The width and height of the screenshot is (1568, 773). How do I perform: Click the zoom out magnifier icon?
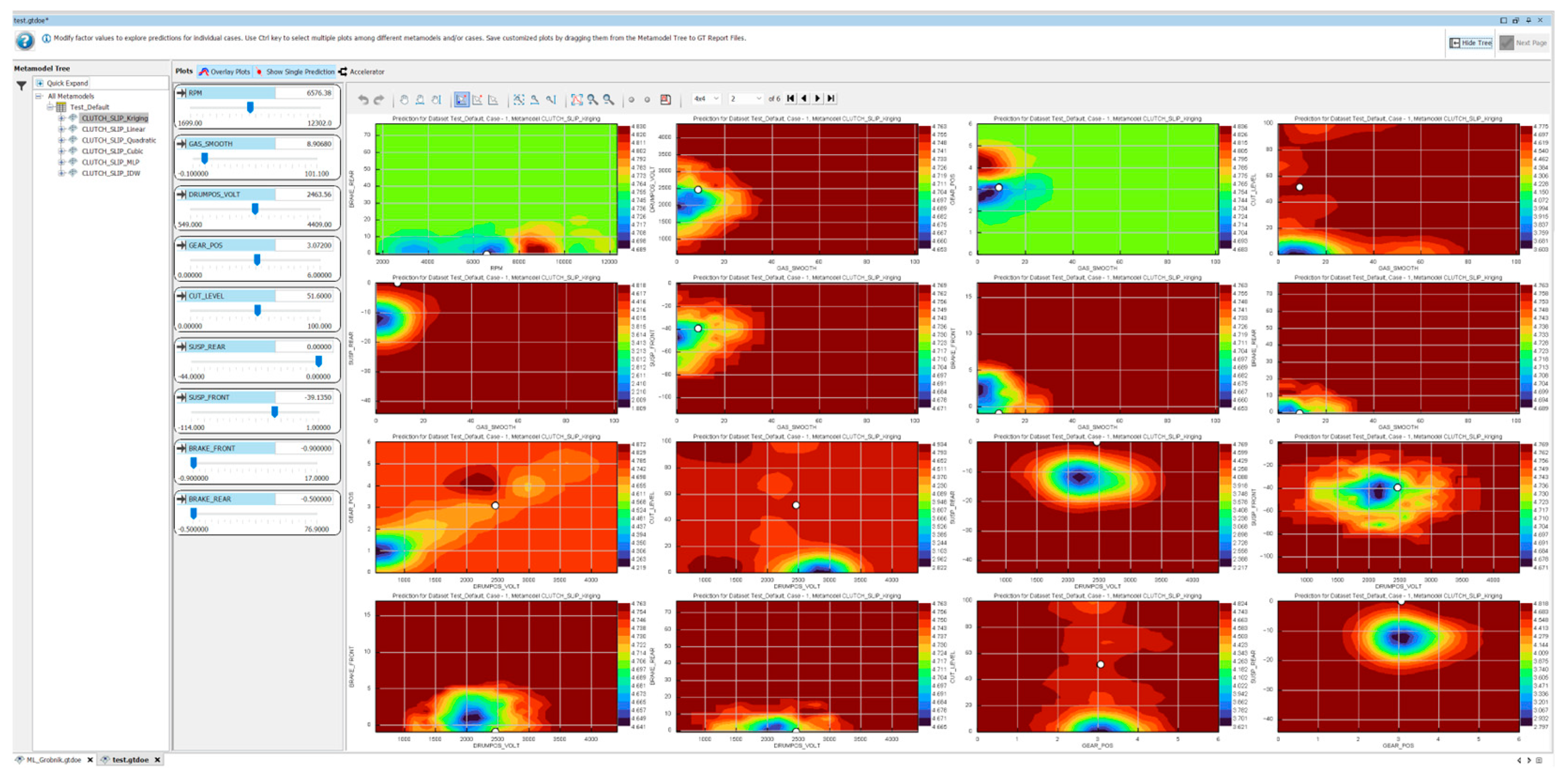coord(608,99)
